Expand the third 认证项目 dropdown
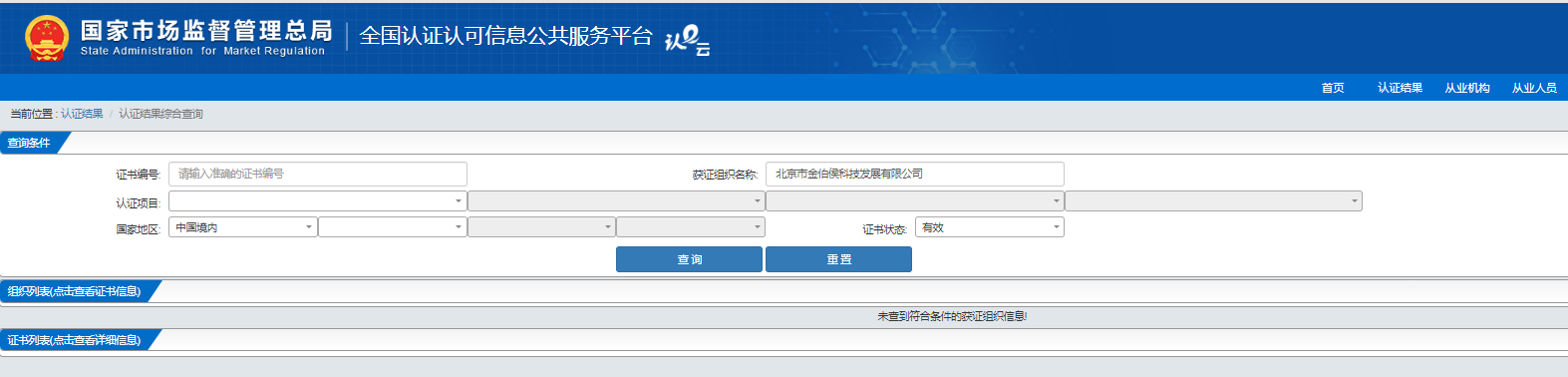Screen dimensions: 1568x377 tap(915, 201)
